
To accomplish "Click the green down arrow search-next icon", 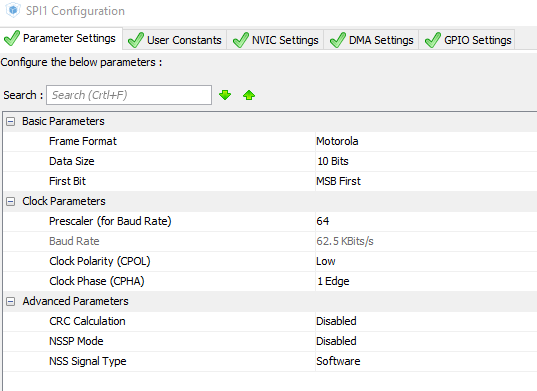I will 225,95.
